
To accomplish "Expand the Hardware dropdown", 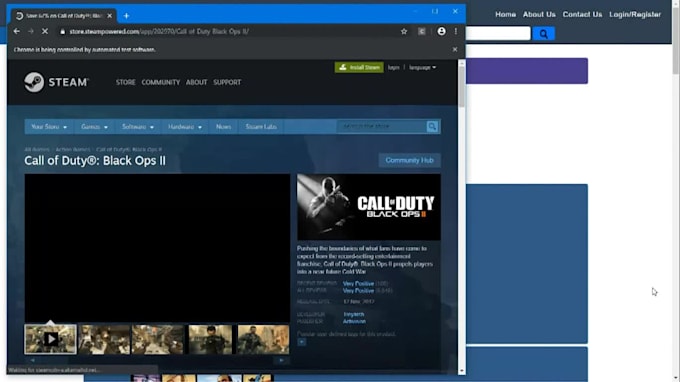I will coord(184,127).
